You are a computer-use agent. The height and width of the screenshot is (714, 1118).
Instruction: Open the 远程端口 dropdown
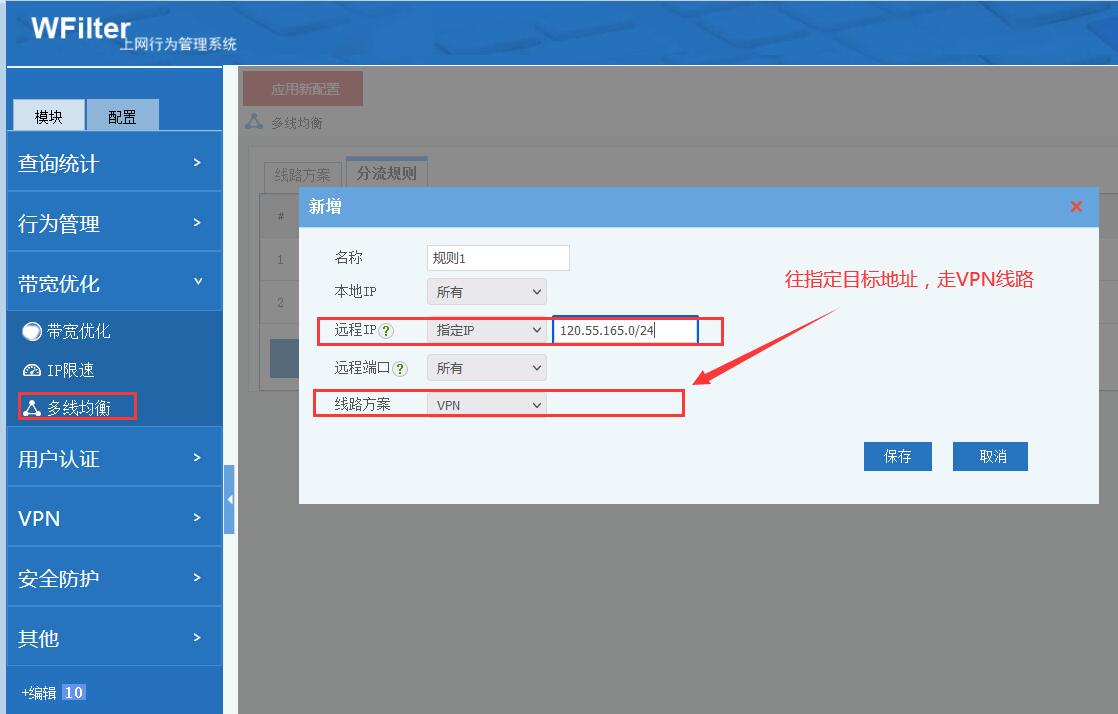point(486,368)
